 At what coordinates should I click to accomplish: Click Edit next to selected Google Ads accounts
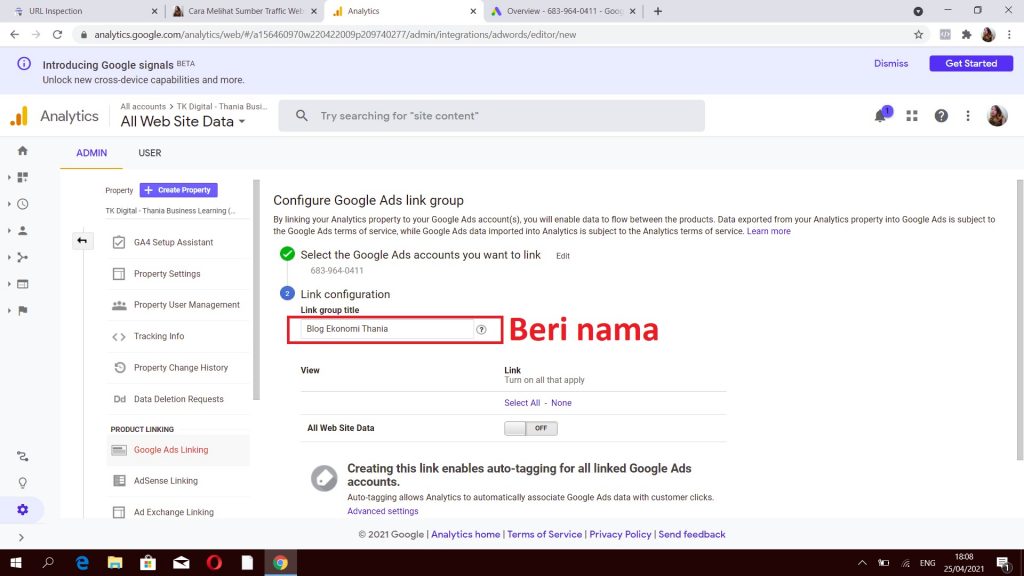(563, 256)
